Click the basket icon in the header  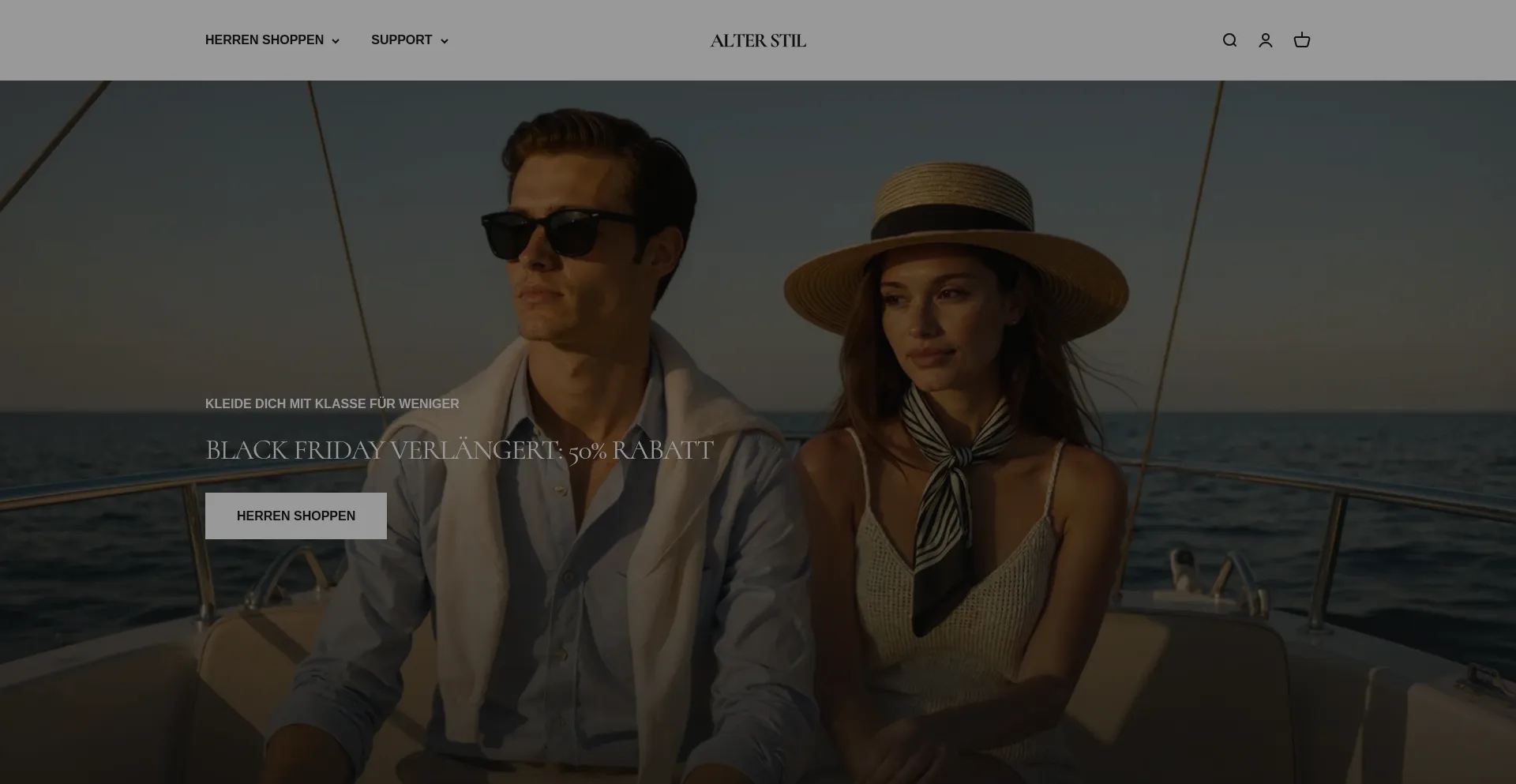(x=1301, y=39)
